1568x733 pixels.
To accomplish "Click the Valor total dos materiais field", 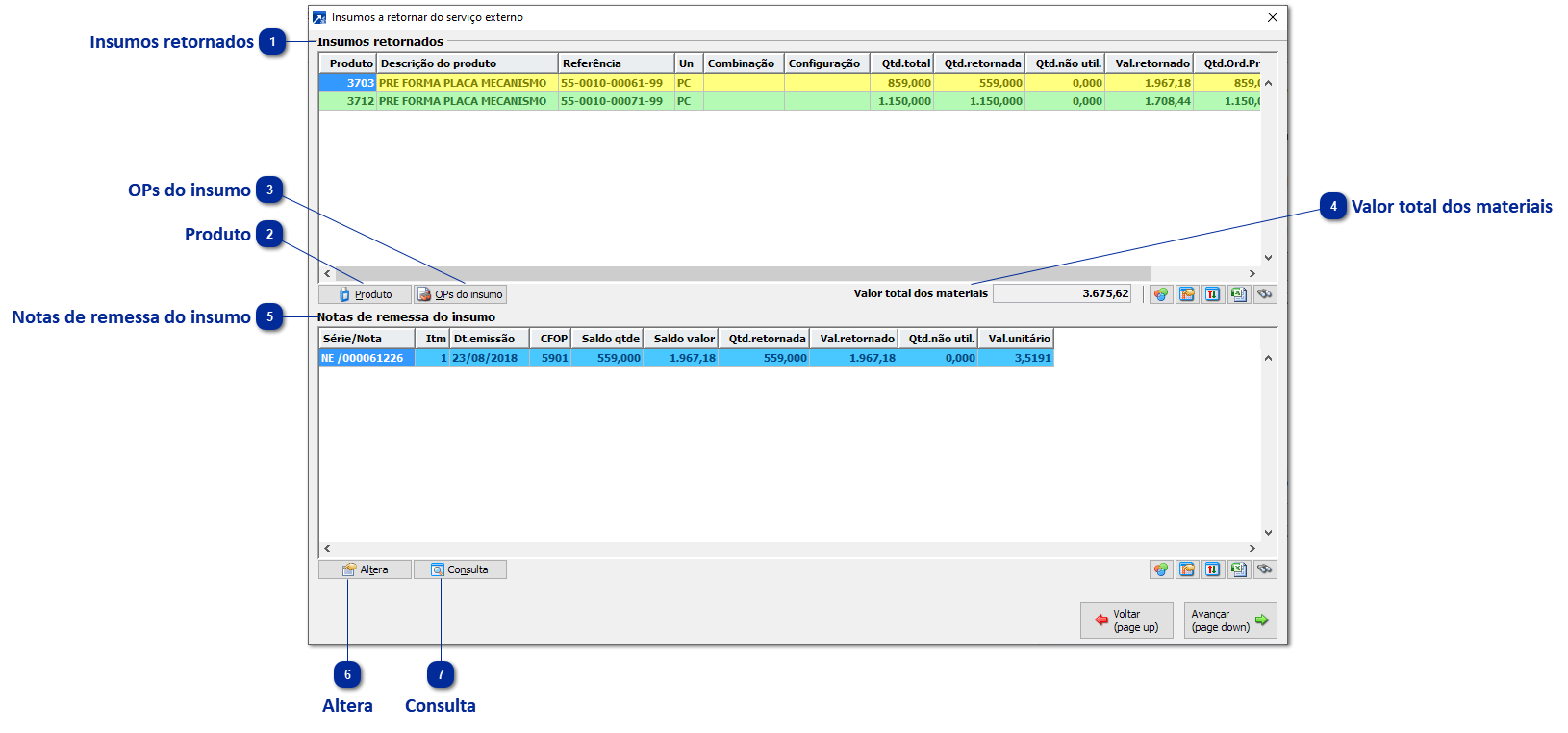I will click(1063, 293).
